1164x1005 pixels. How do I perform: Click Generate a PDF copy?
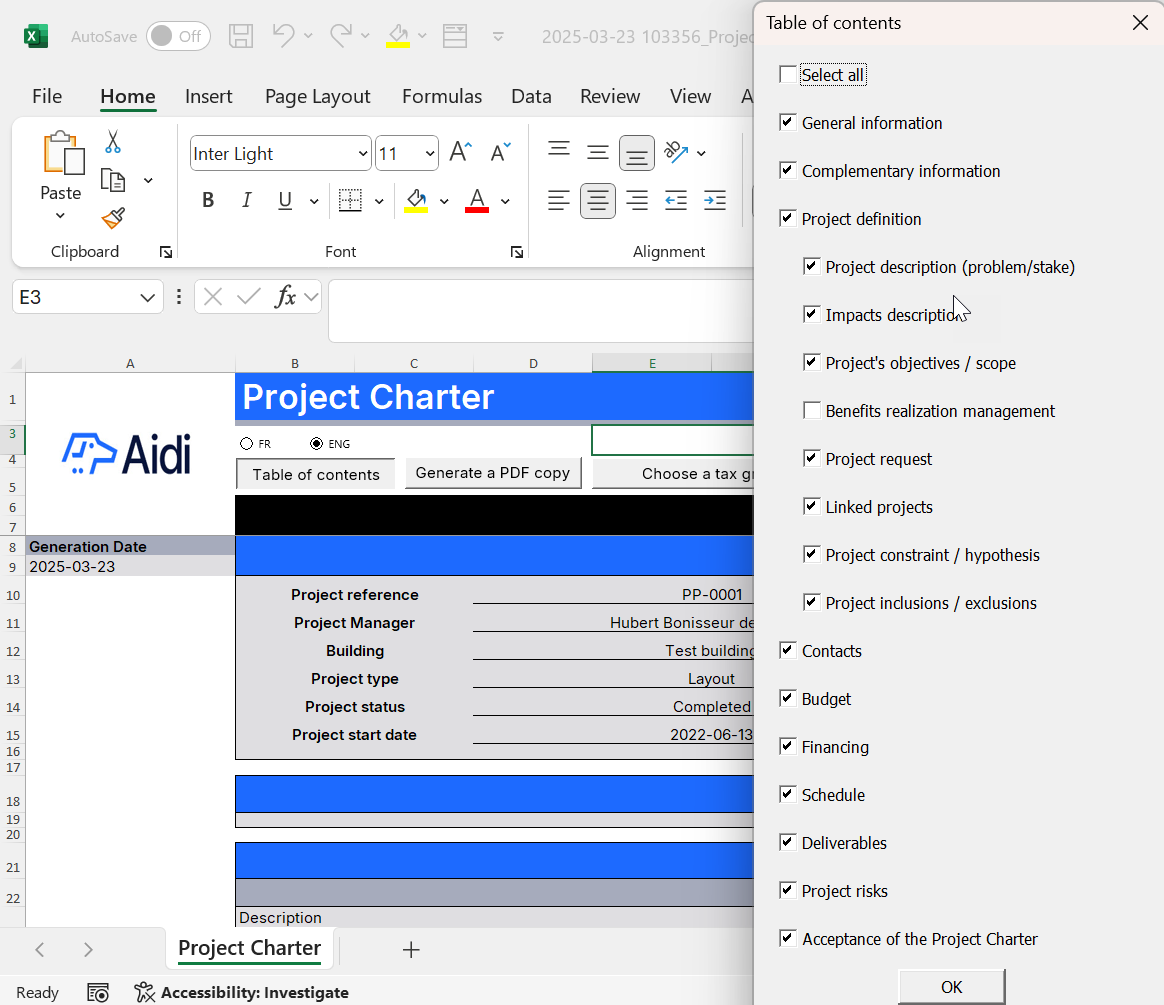pyautogui.click(x=493, y=473)
